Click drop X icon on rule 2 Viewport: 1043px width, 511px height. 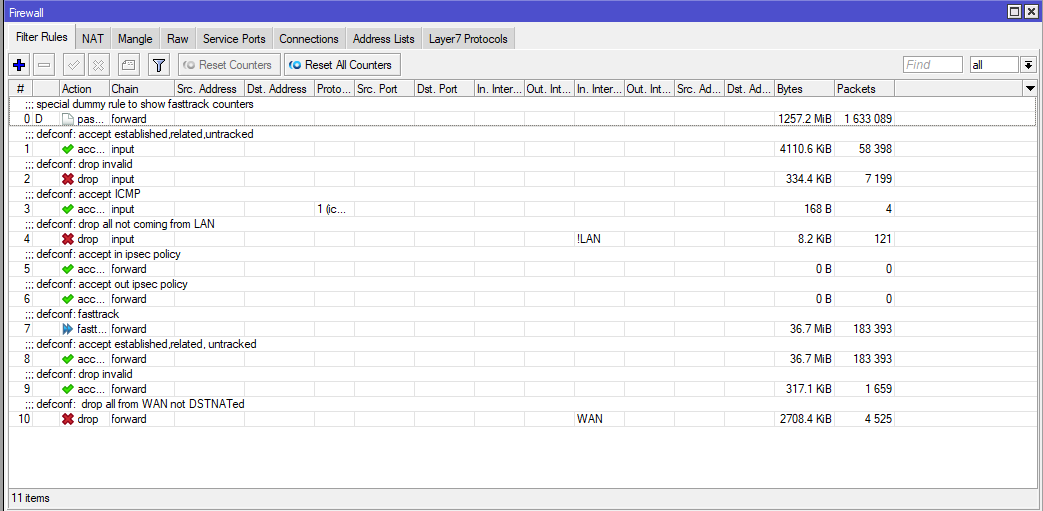point(67,179)
